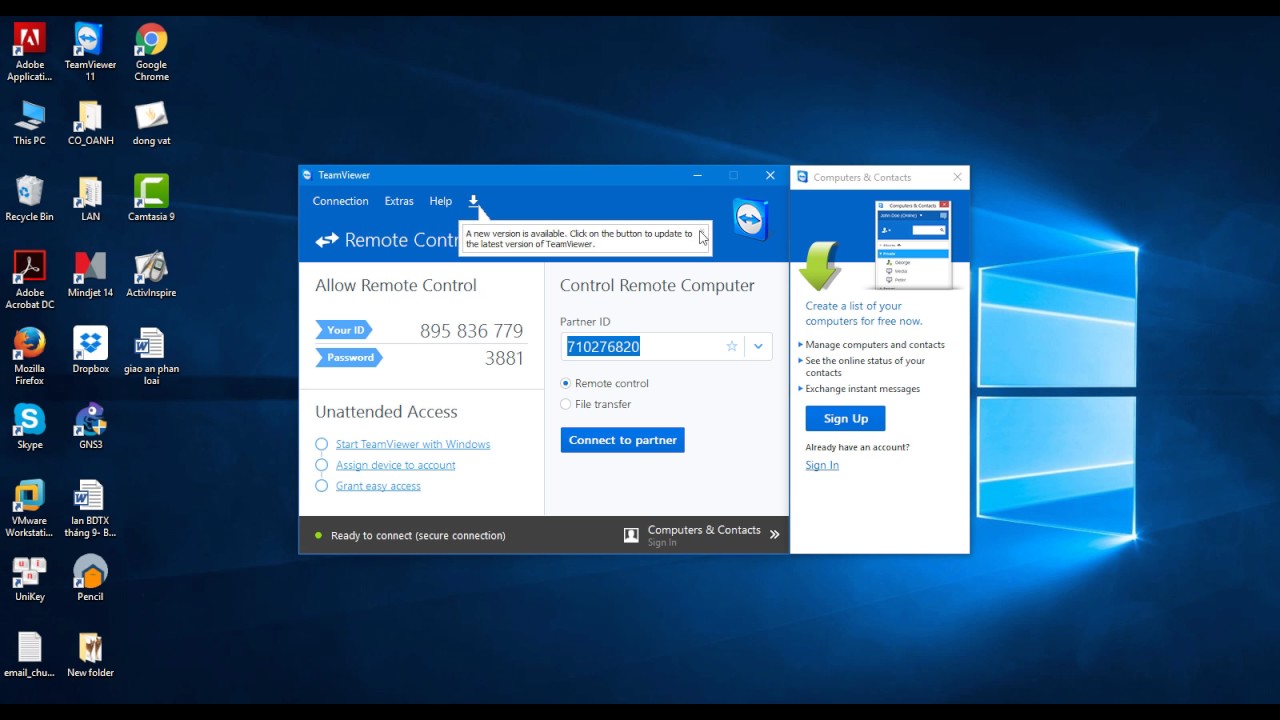Viewport: 1280px width, 720px height.
Task: Expand Computers & Contacts double chevron
Action: click(774, 535)
